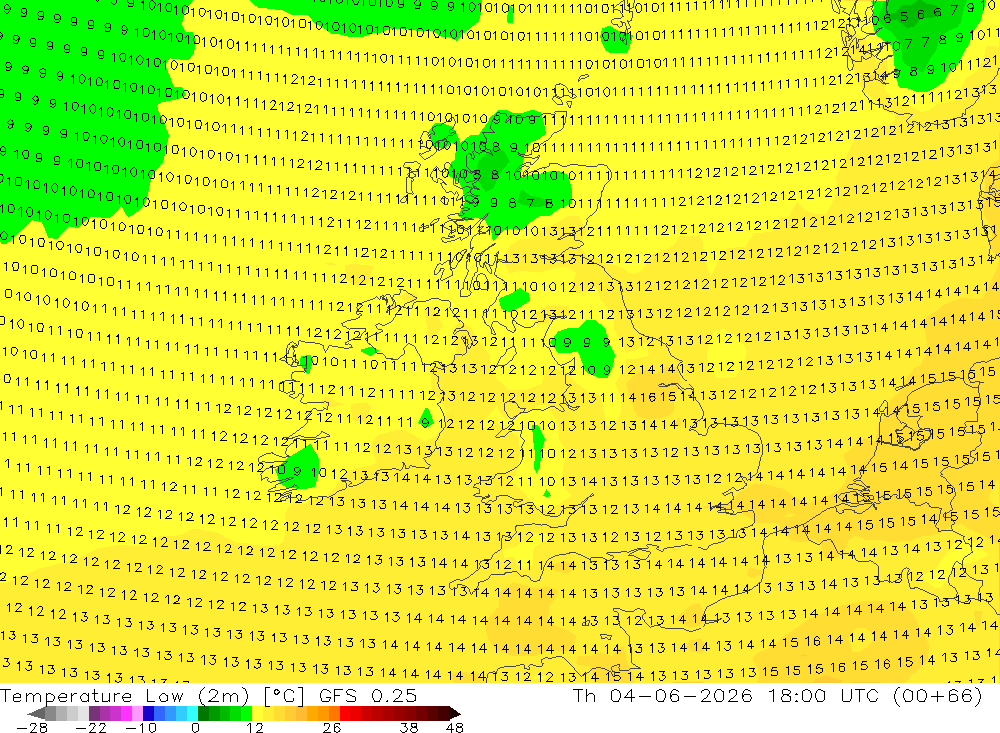This screenshot has width=1000, height=733.
Task: Click the cyan legend swatch
Action: tap(192, 714)
